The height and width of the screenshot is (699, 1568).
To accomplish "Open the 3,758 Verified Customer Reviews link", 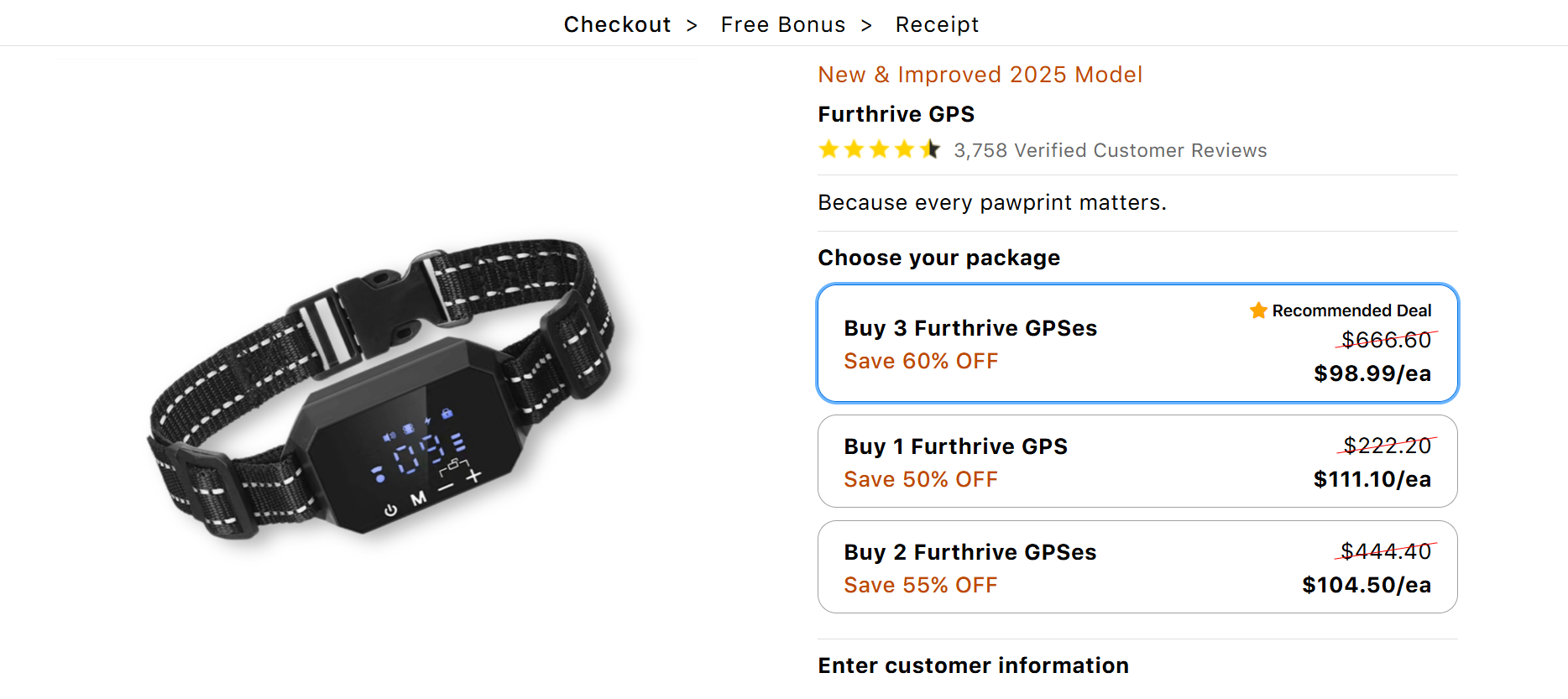I will 1110,150.
